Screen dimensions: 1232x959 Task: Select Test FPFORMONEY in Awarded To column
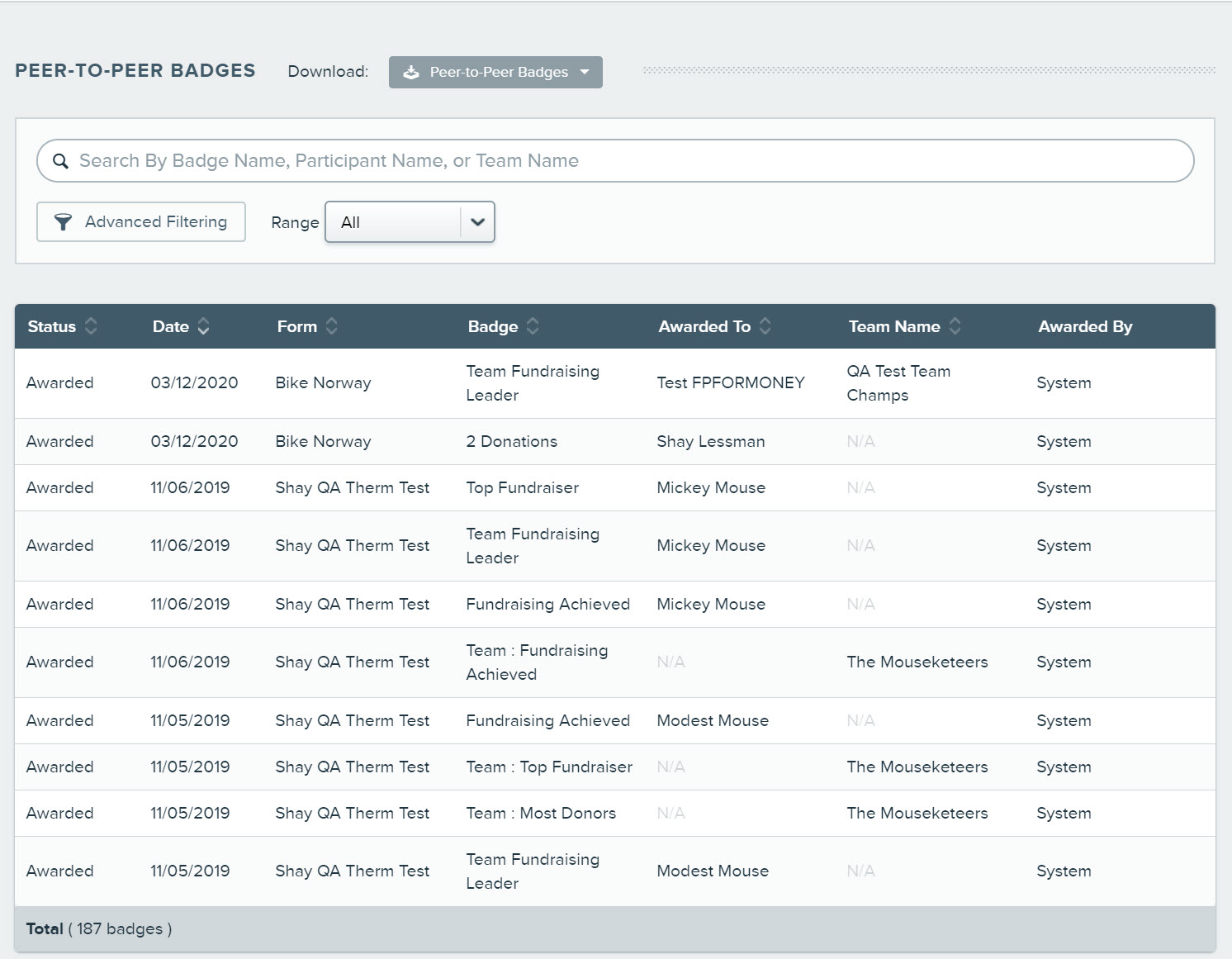(731, 383)
